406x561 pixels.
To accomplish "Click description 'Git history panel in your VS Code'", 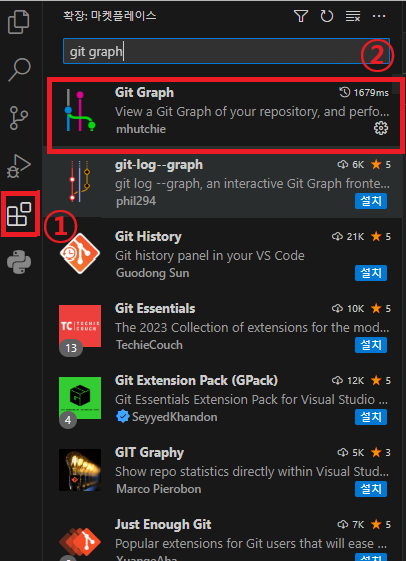I will (210, 256).
